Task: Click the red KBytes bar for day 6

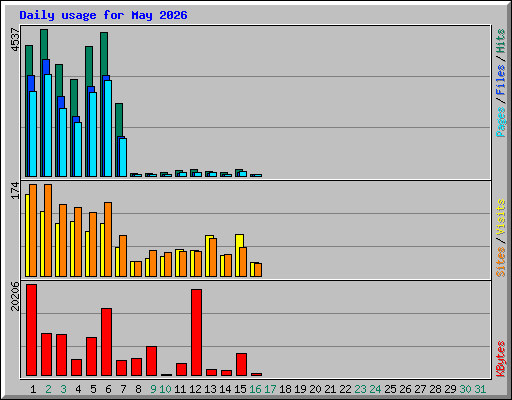Action: click(106, 342)
